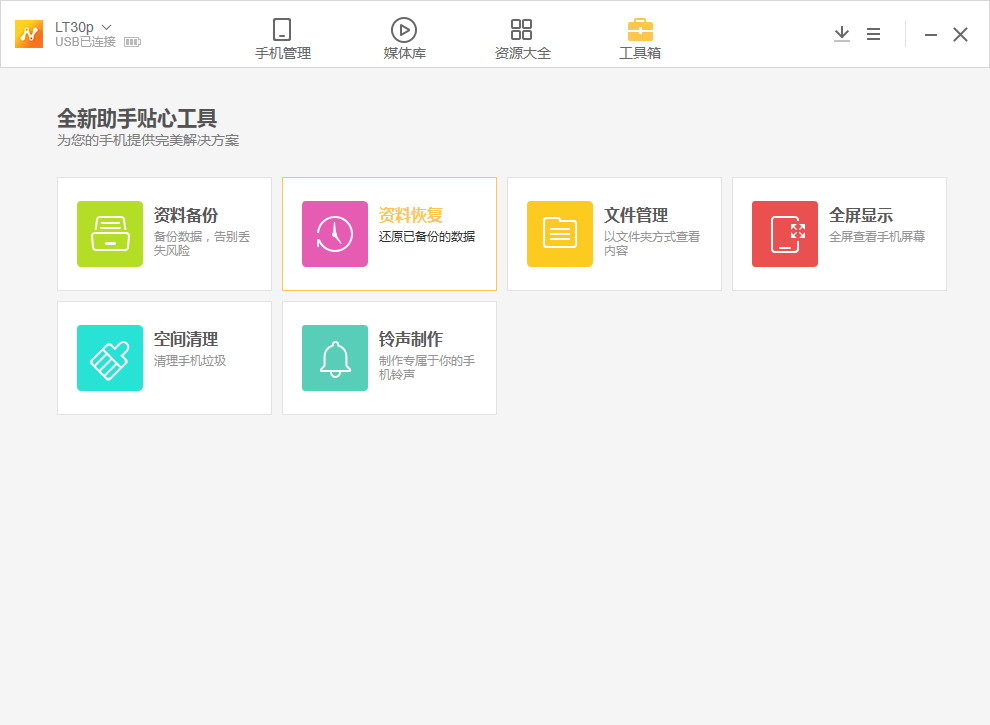Screen dimensions: 990x725
Task: Click the USB已连接 status text
Action: point(85,42)
